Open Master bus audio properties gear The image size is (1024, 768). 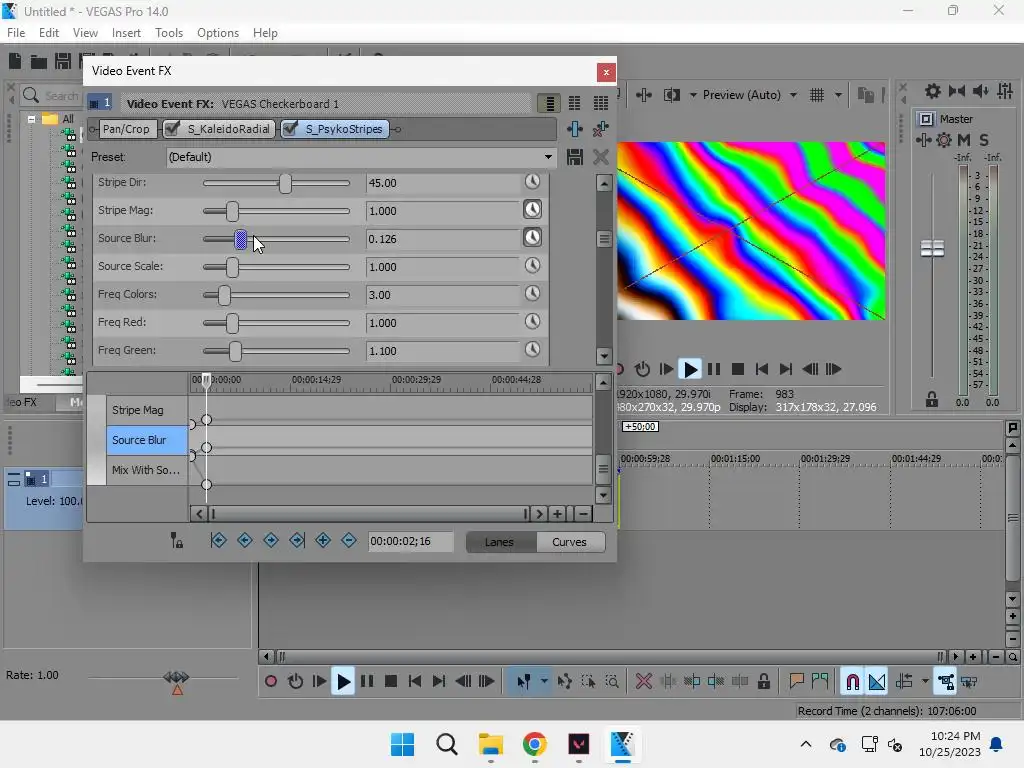click(944, 140)
